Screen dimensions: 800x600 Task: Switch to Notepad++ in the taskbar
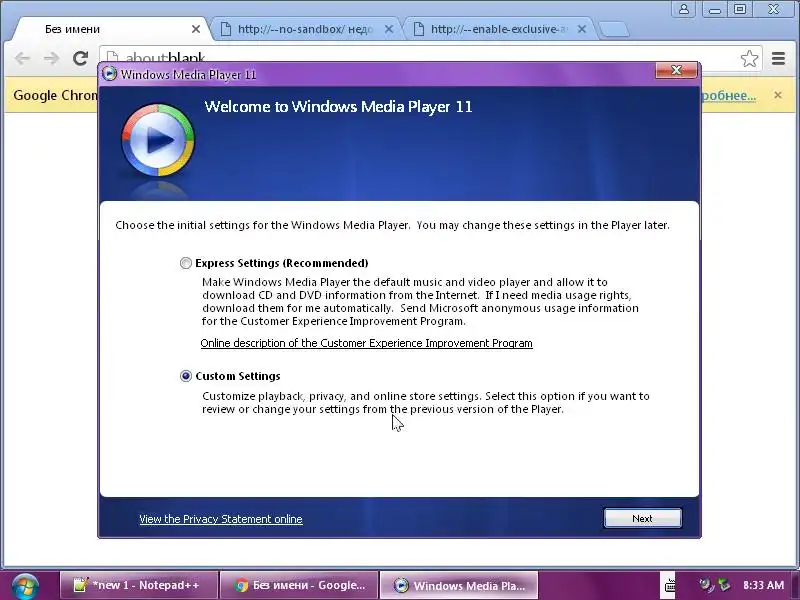pyautogui.click(x=139, y=585)
